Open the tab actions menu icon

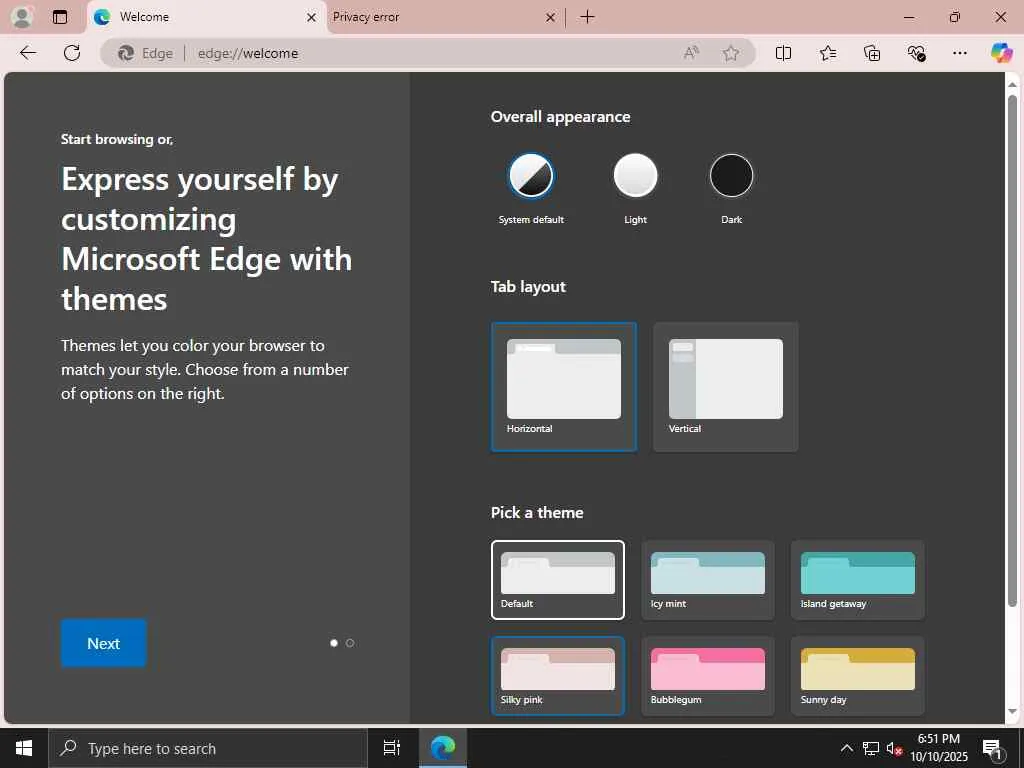60,17
